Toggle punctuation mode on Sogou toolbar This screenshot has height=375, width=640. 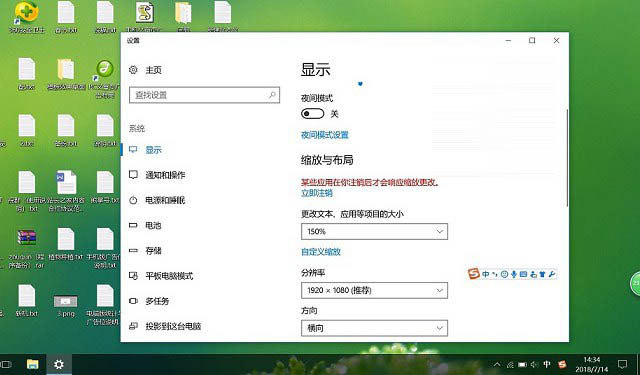pyautogui.click(x=495, y=274)
